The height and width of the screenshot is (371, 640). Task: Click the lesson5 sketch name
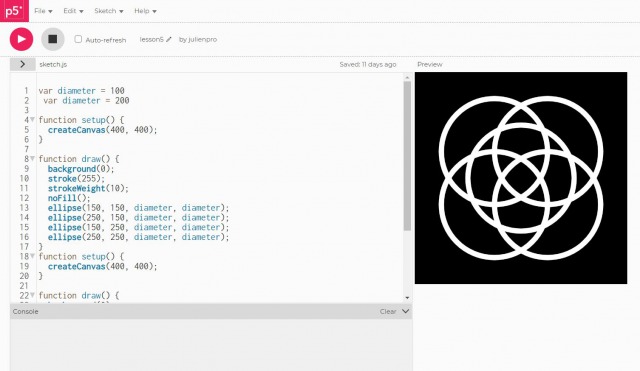[x=151, y=40]
